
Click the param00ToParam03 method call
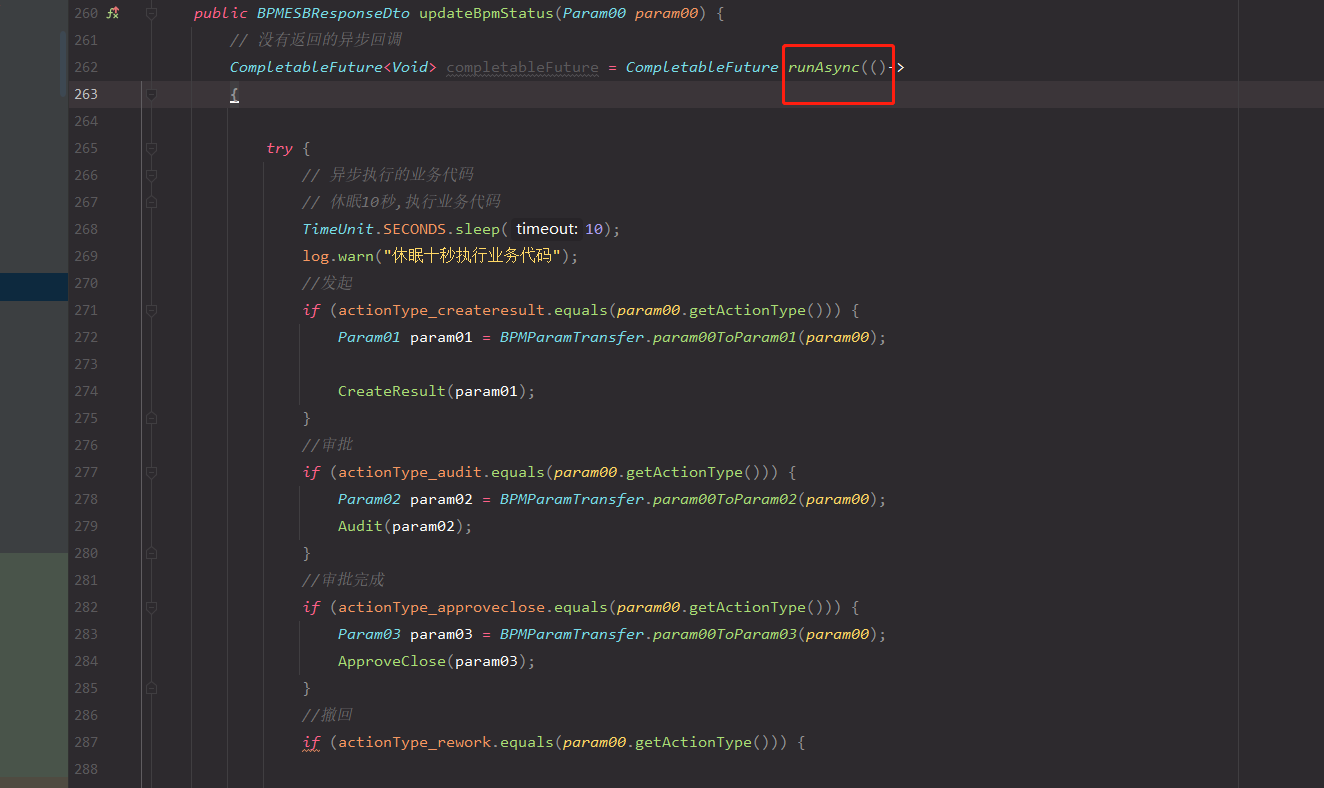725,634
